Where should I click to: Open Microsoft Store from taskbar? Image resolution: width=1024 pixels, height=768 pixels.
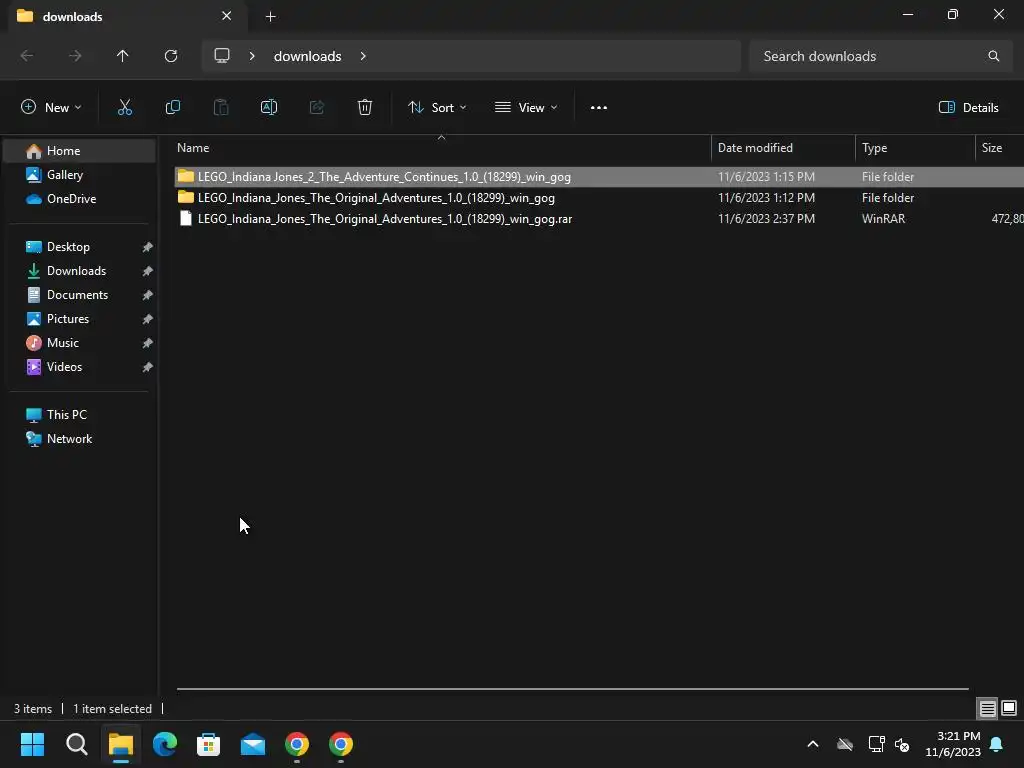208,744
